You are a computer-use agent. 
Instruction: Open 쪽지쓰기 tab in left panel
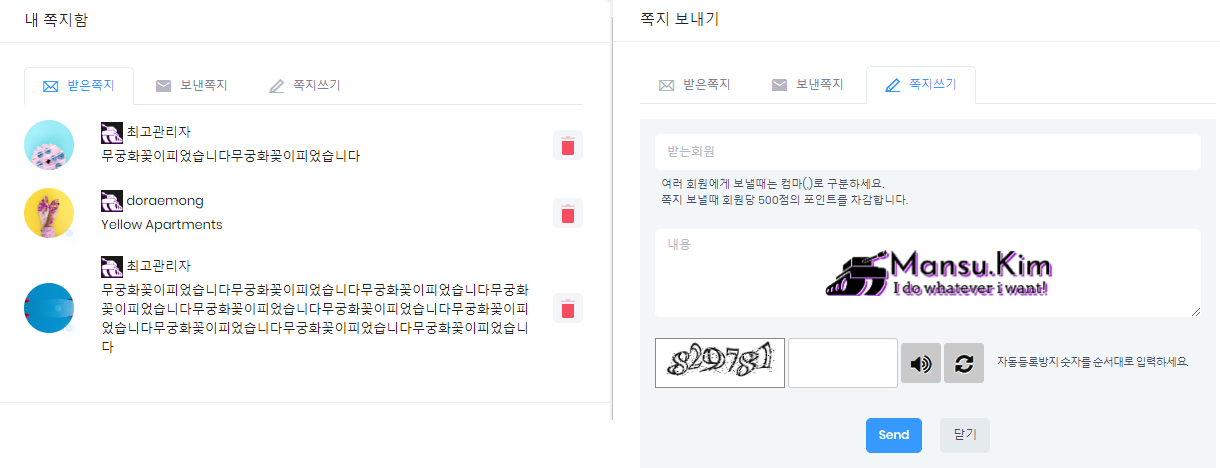click(305, 86)
